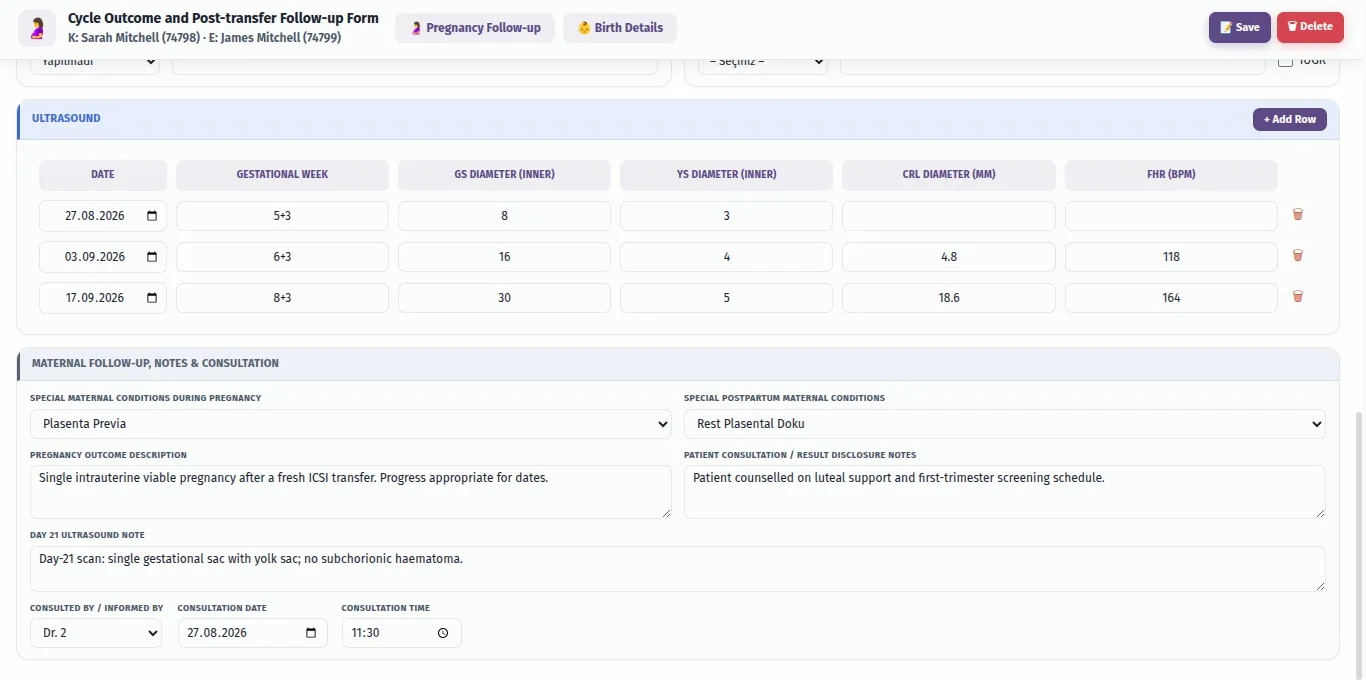Switch to the Birth Details tab
The image size is (1366, 680).
coord(620,28)
